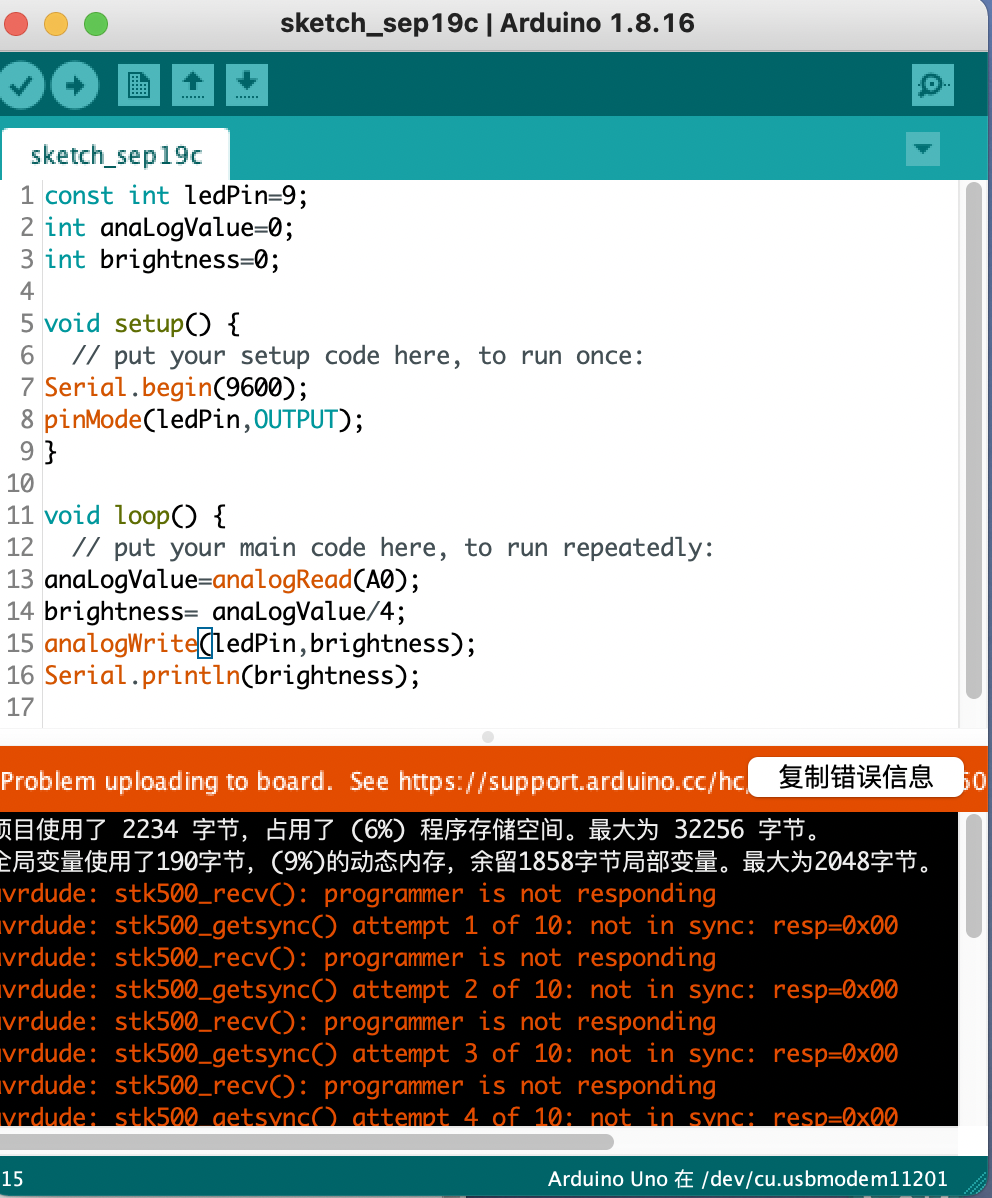
Task: Click the editor/console divider handle dot
Action: coord(488,737)
